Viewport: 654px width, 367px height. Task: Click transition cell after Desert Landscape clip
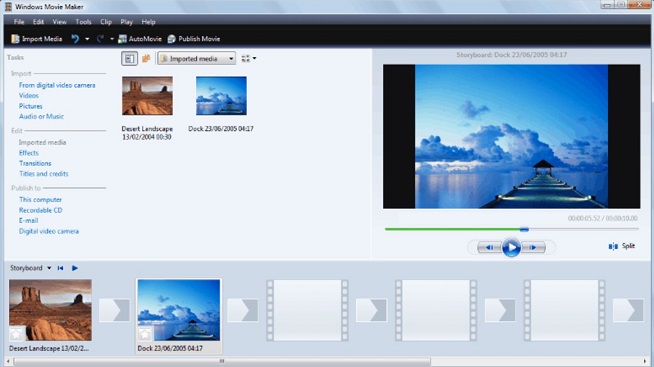(114, 310)
